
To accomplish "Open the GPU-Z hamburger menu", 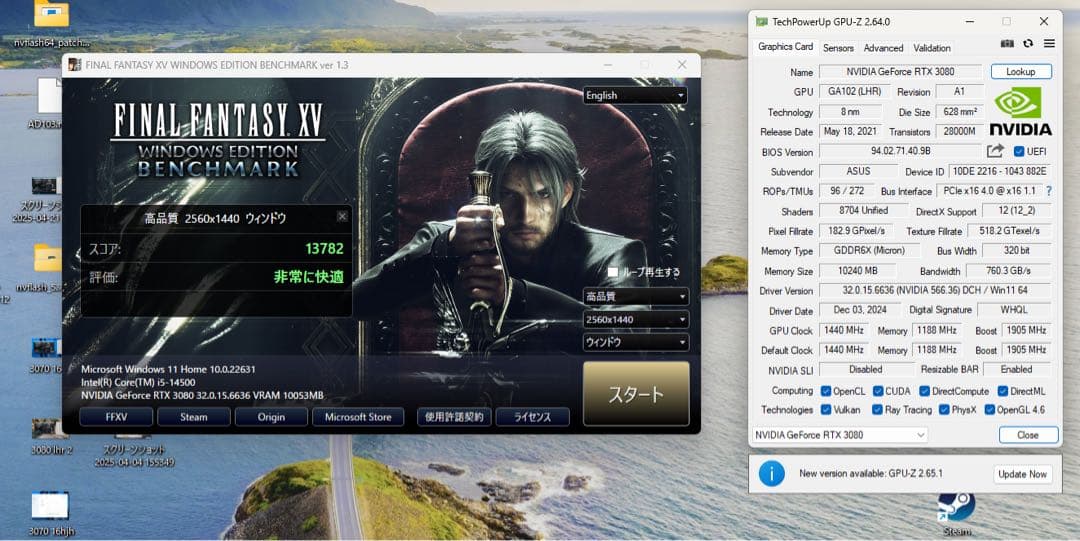I will (1049, 43).
